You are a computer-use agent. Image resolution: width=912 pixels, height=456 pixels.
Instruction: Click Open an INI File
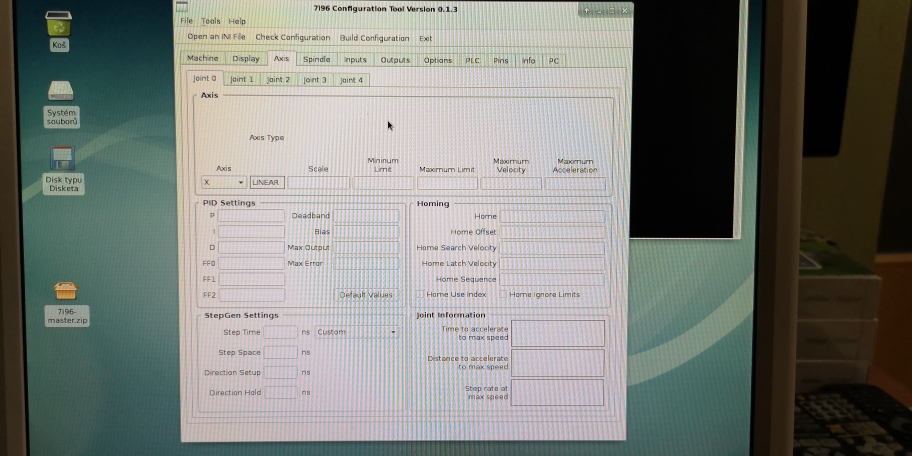pos(216,38)
